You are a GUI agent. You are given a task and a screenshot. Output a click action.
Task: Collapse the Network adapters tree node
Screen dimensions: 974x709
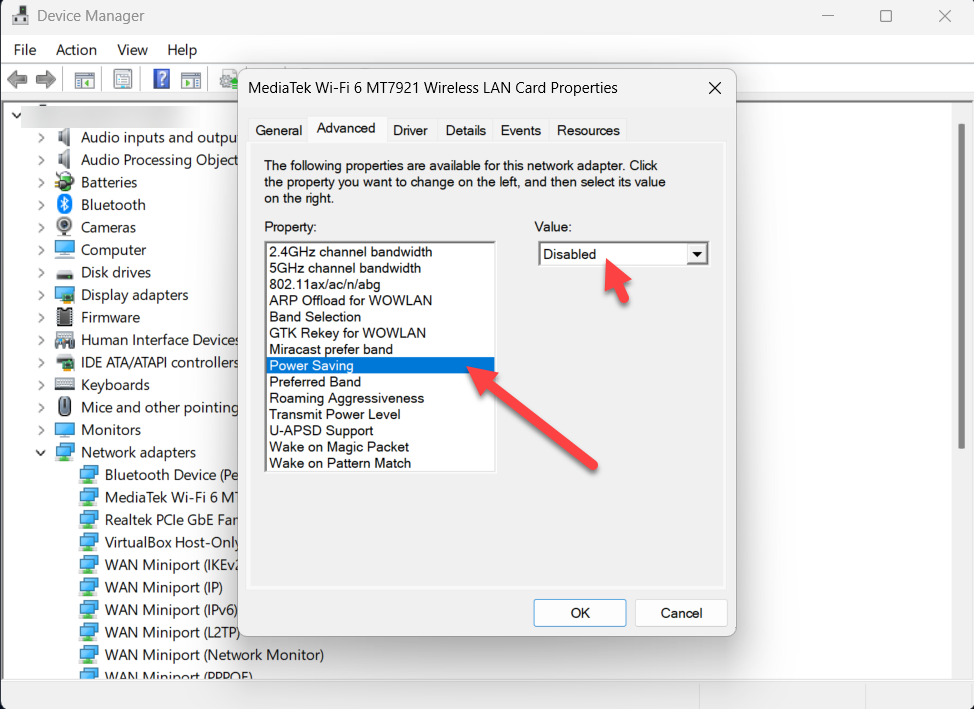pos(41,452)
